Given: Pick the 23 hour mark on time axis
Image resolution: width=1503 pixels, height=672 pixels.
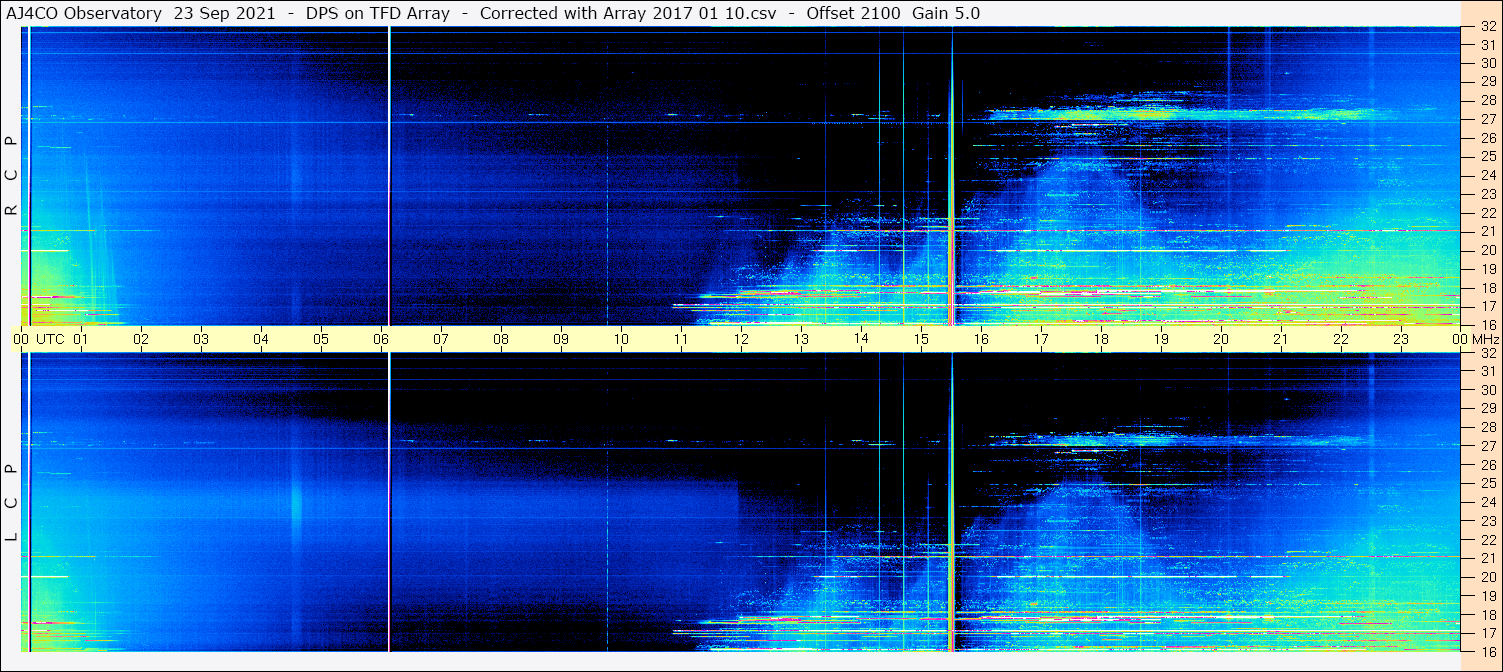Looking at the screenshot, I should point(1401,339).
